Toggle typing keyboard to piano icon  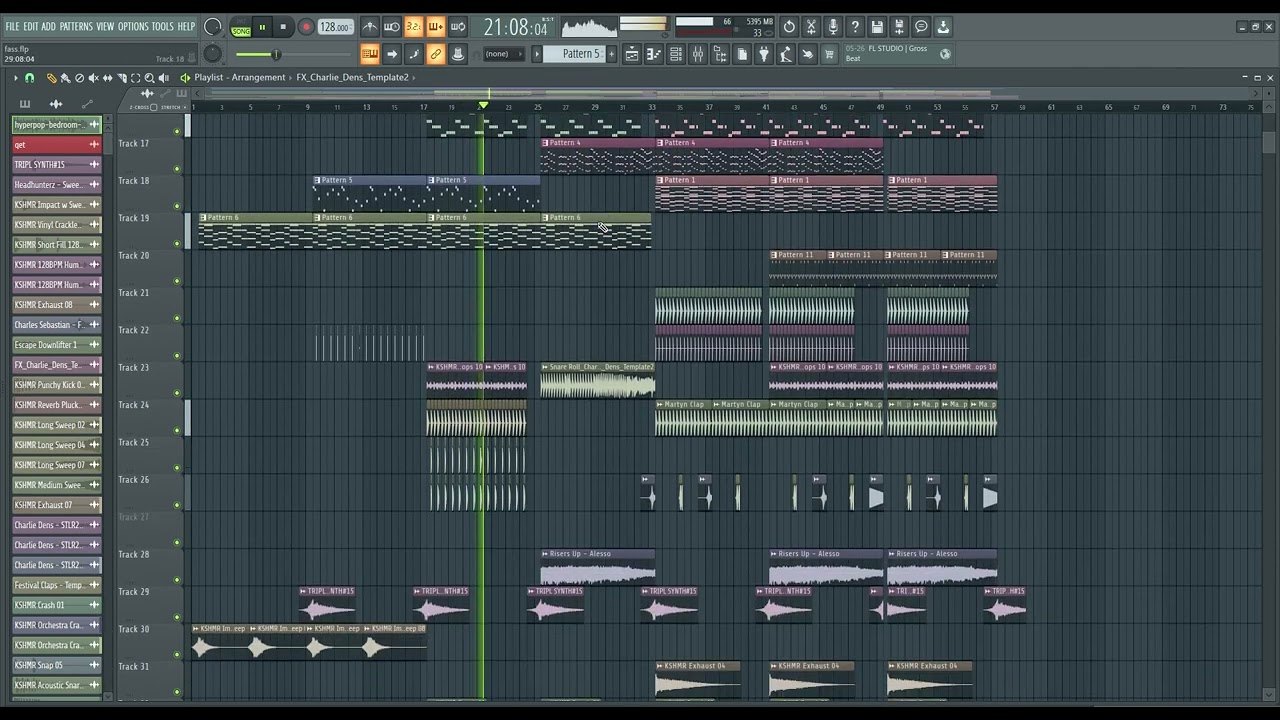pyautogui.click(x=370, y=54)
